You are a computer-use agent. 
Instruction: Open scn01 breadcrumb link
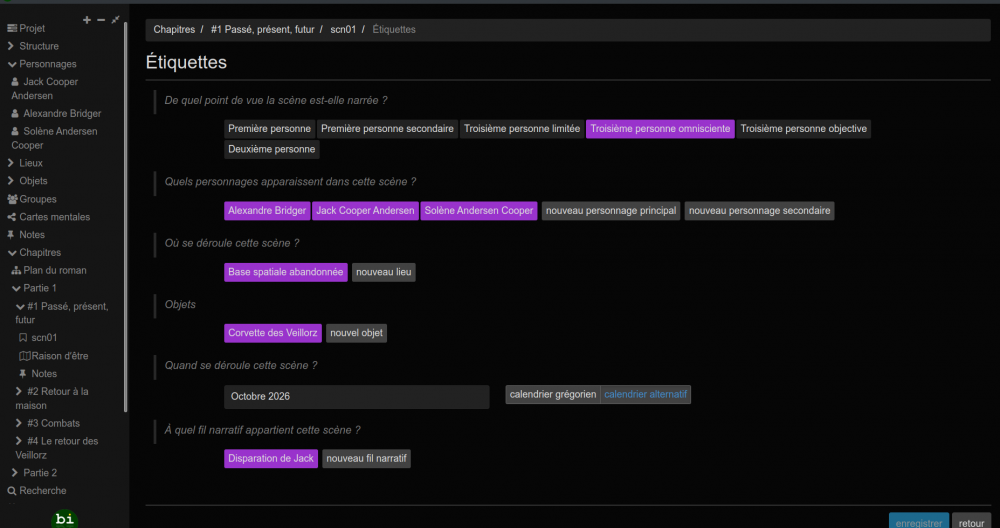[343, 30]
